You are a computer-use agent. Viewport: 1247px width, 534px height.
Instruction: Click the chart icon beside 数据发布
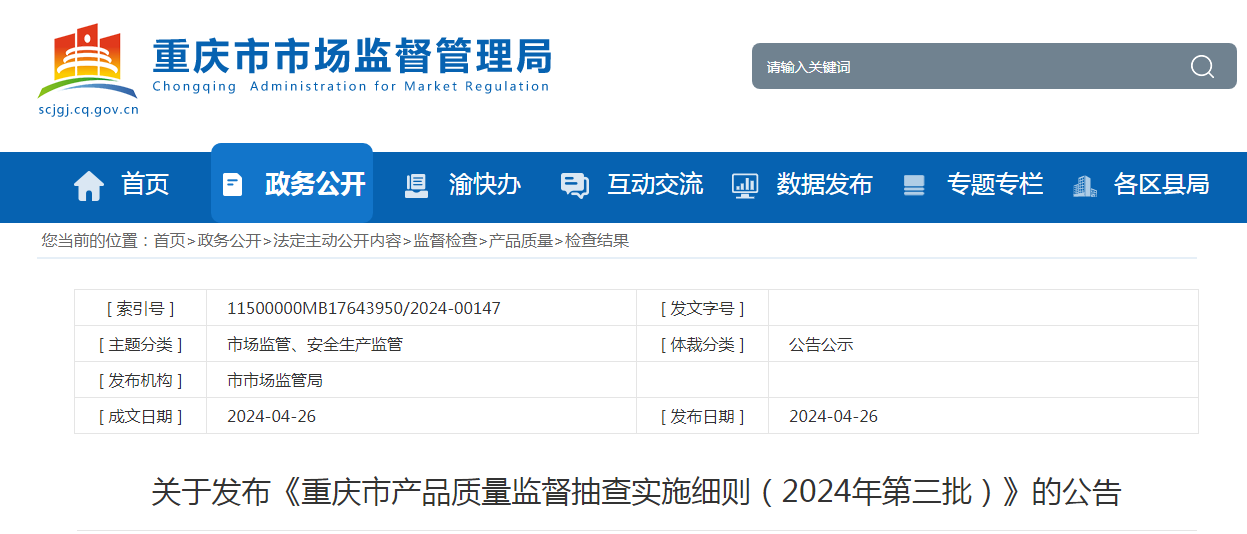745,185
